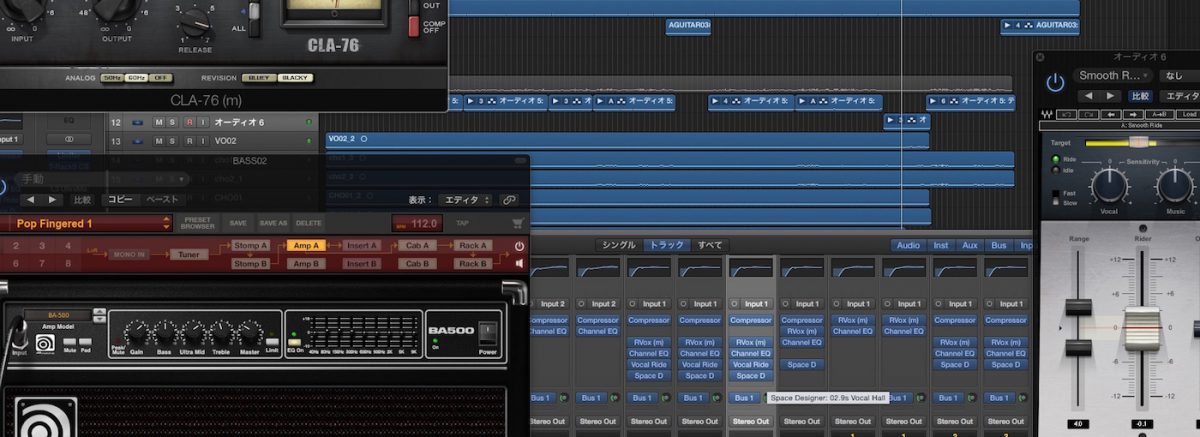The width and height of the screenshot is (1200, 437).
Task: Toggle EQ On button on amp
Action: tap(294, 342)
